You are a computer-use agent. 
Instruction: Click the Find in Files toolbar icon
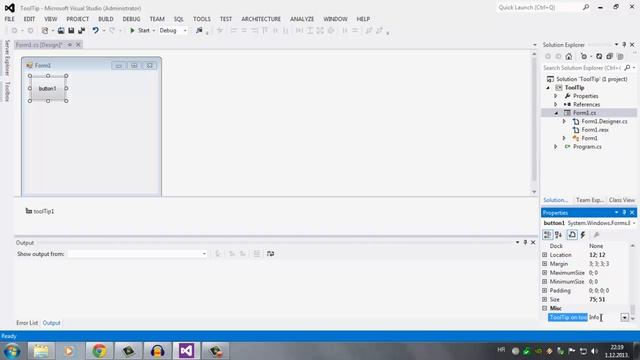(199, 31)
